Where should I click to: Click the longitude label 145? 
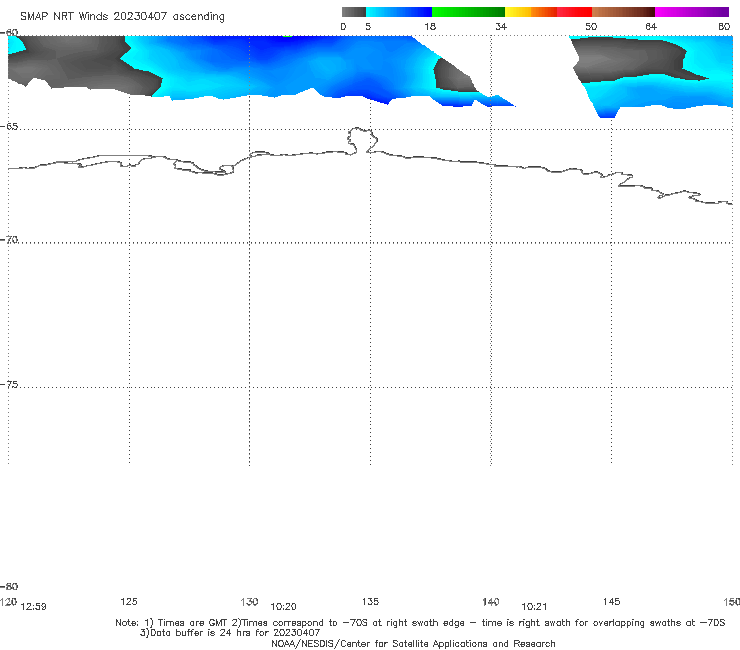(x=612, y=601)
